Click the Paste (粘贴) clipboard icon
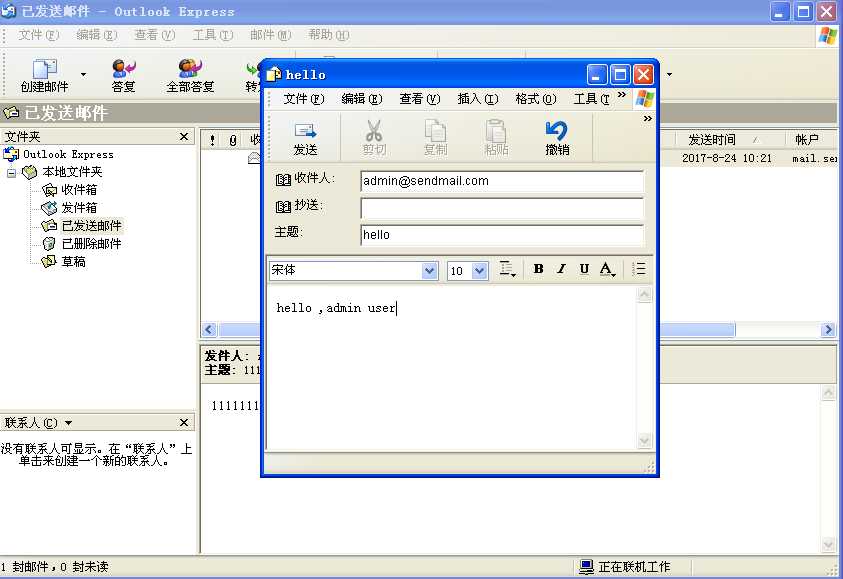The image size is (843, 579). click(x=496, y=131)
